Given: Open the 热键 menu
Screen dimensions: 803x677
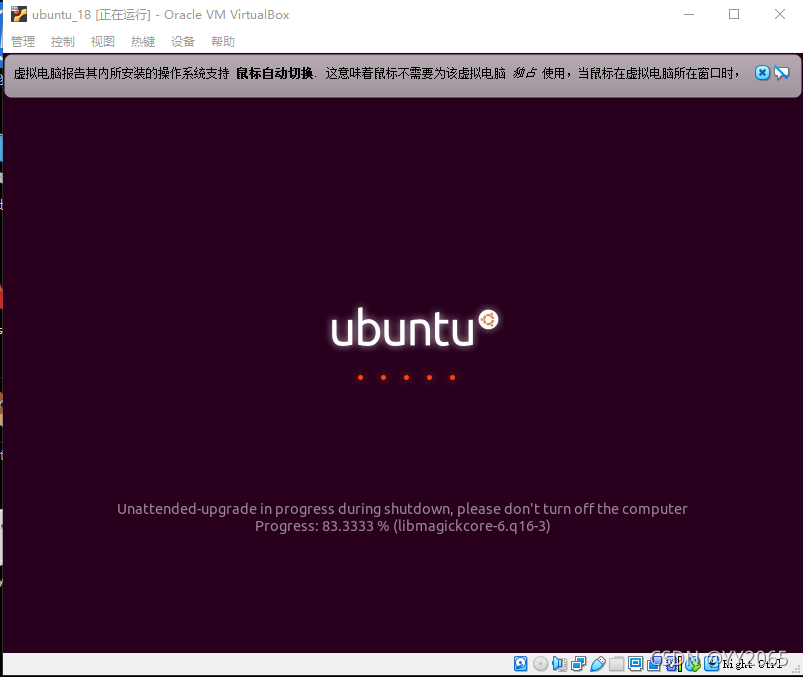Looking at the screenshot, I should (142, 41).
